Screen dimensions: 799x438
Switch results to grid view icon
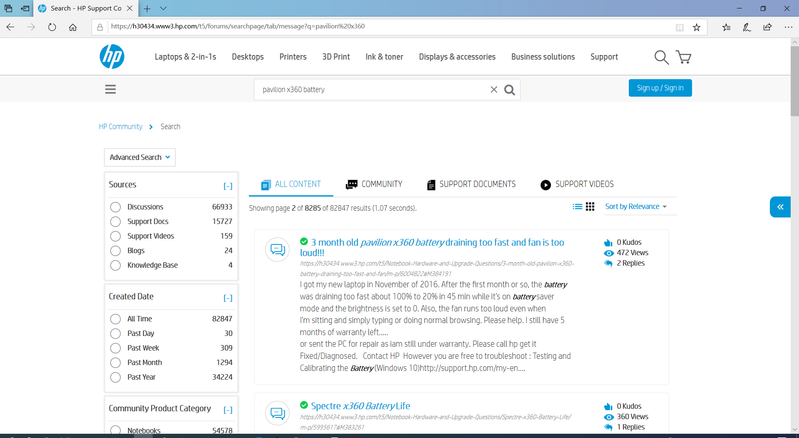(x=590, y=207)
